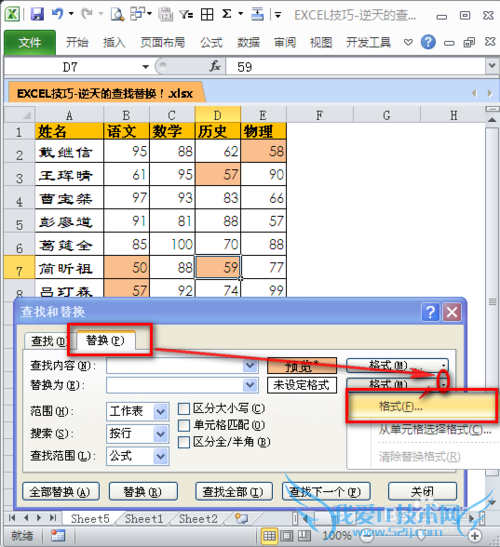Open the Undo history dropdown arrow
Screen dimensions: 500x547
click(71, 14)
